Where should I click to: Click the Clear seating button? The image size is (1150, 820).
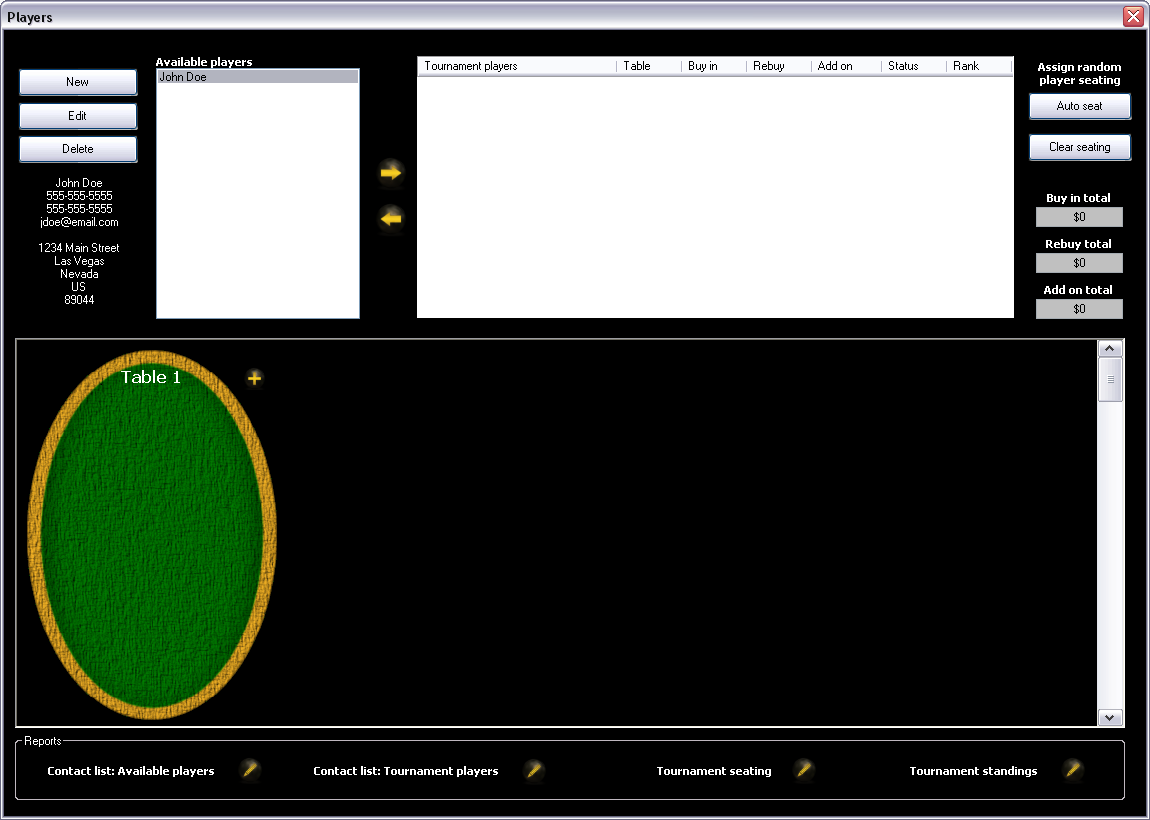click(1079, 147)
